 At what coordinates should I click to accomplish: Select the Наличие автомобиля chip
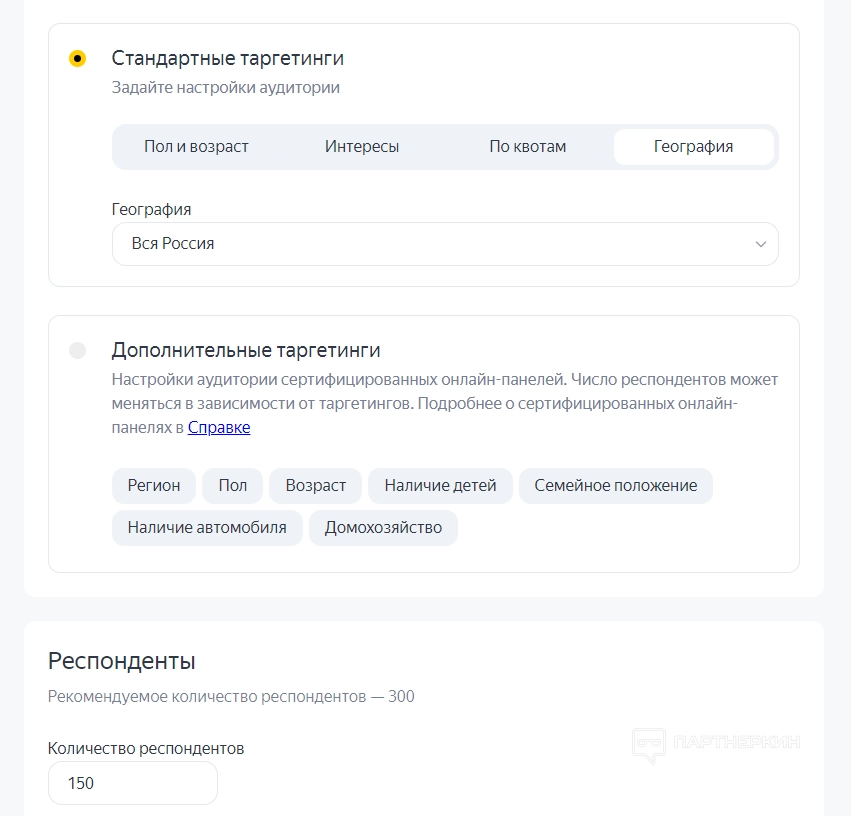(x=207, y=528)
